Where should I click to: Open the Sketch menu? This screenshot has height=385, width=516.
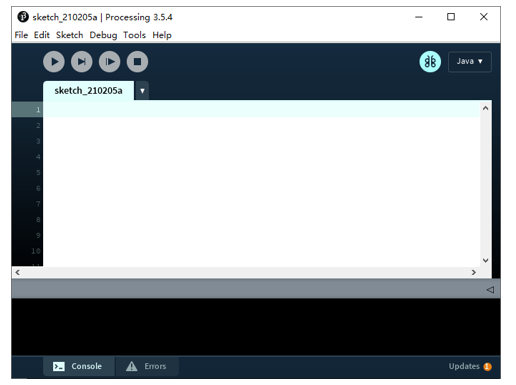click(69, 35)
